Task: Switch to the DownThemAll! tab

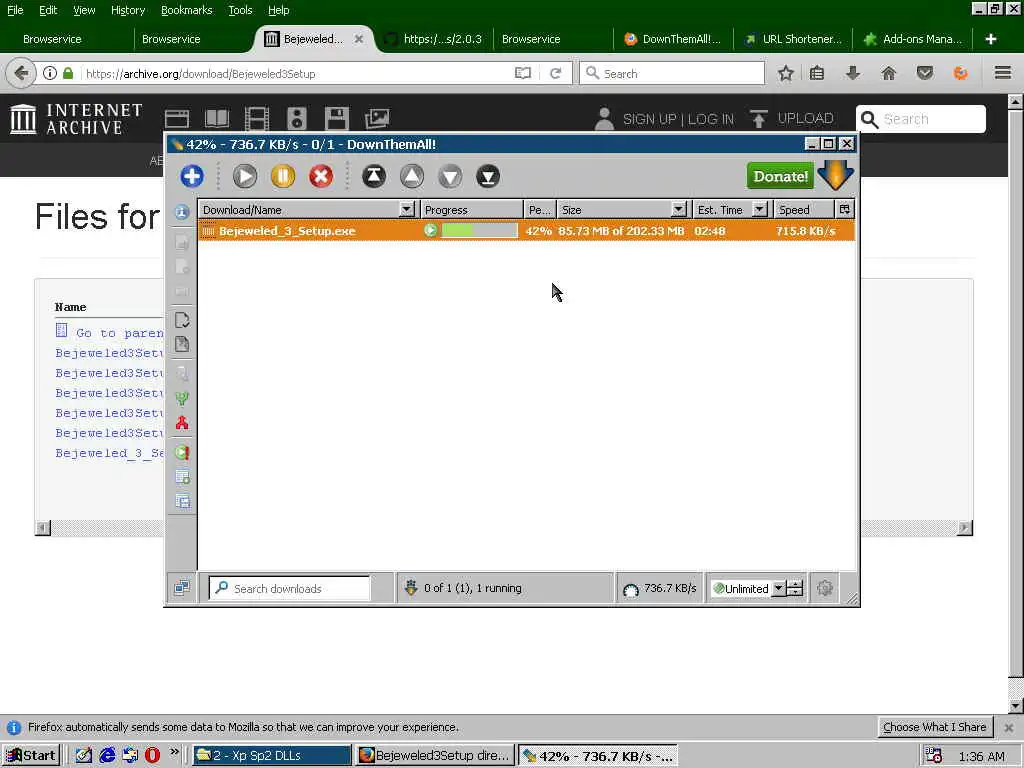Action: (673, 39)
